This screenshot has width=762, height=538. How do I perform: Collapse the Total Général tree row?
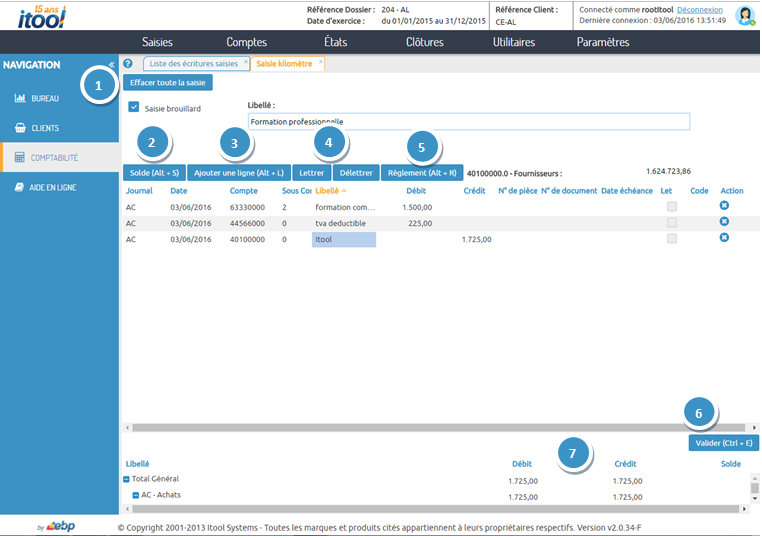[x=127, y=480]
